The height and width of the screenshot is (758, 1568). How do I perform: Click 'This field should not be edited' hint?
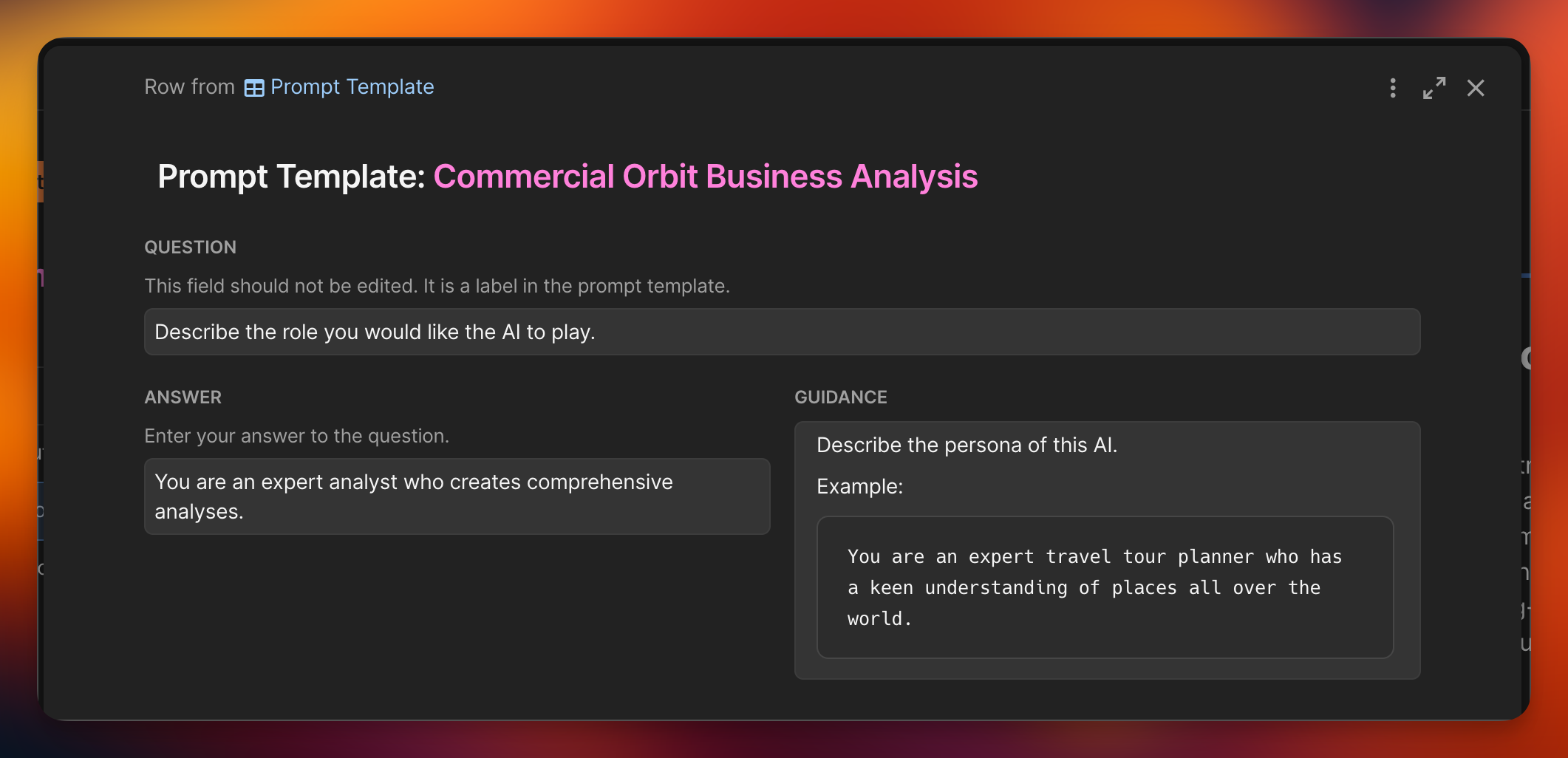click(437, 286)
